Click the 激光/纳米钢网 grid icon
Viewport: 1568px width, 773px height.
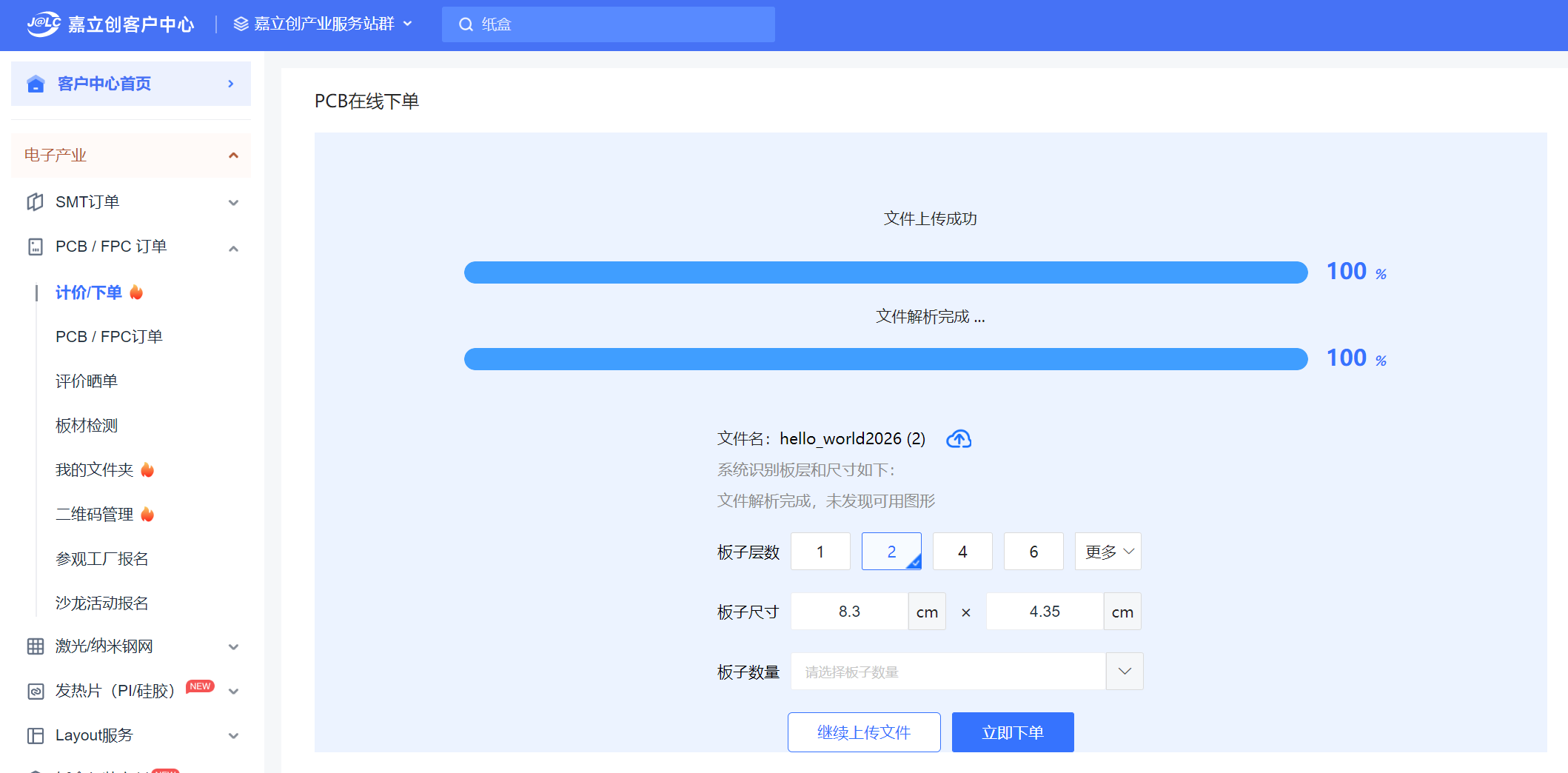[x=35, y=646]
